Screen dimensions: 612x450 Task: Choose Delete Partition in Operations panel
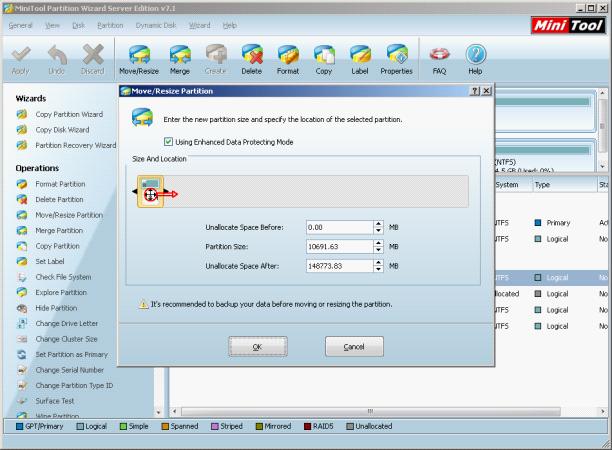(59, 199)
